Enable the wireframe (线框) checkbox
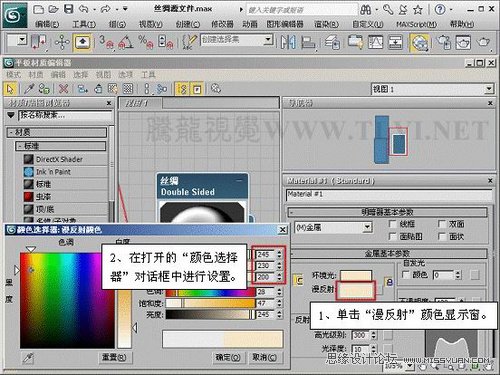 (x=393, y=224)
